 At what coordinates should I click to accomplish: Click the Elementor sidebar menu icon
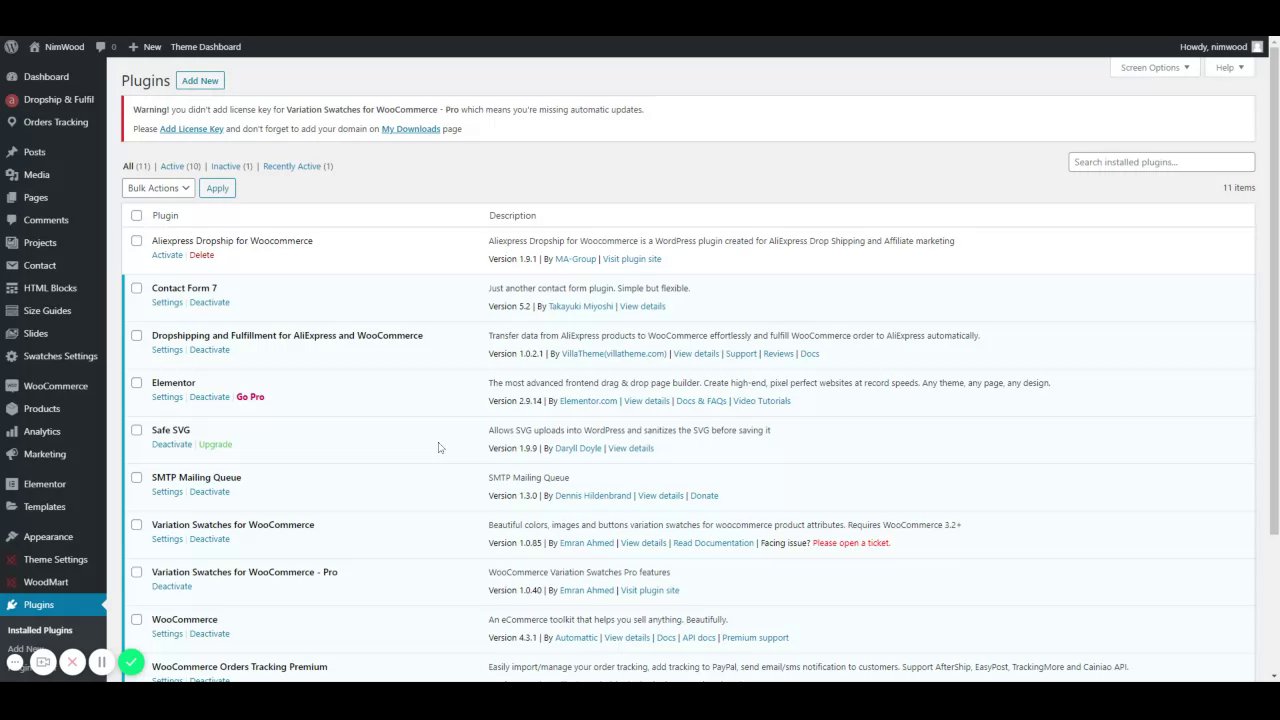coord(11,484)
